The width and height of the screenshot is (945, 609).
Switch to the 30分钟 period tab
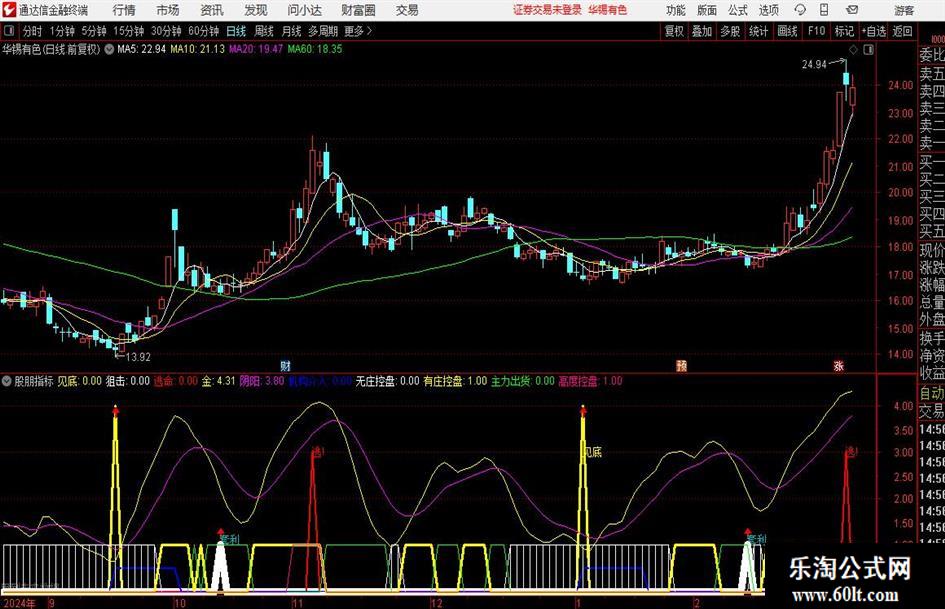(166, 31)
